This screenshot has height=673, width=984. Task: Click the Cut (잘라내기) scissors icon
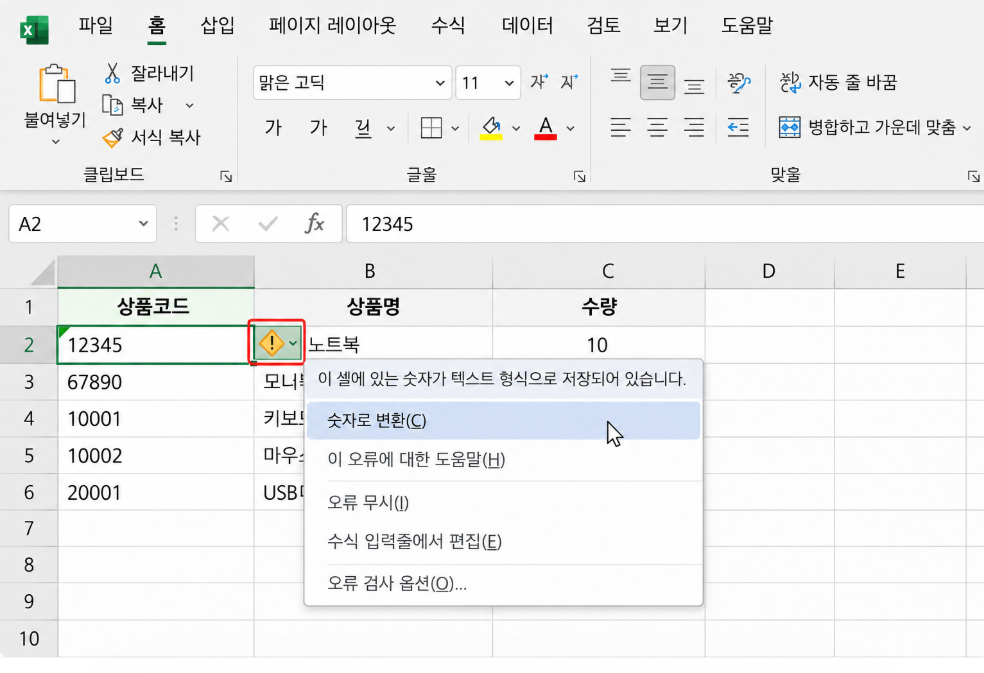coord(112,73)
